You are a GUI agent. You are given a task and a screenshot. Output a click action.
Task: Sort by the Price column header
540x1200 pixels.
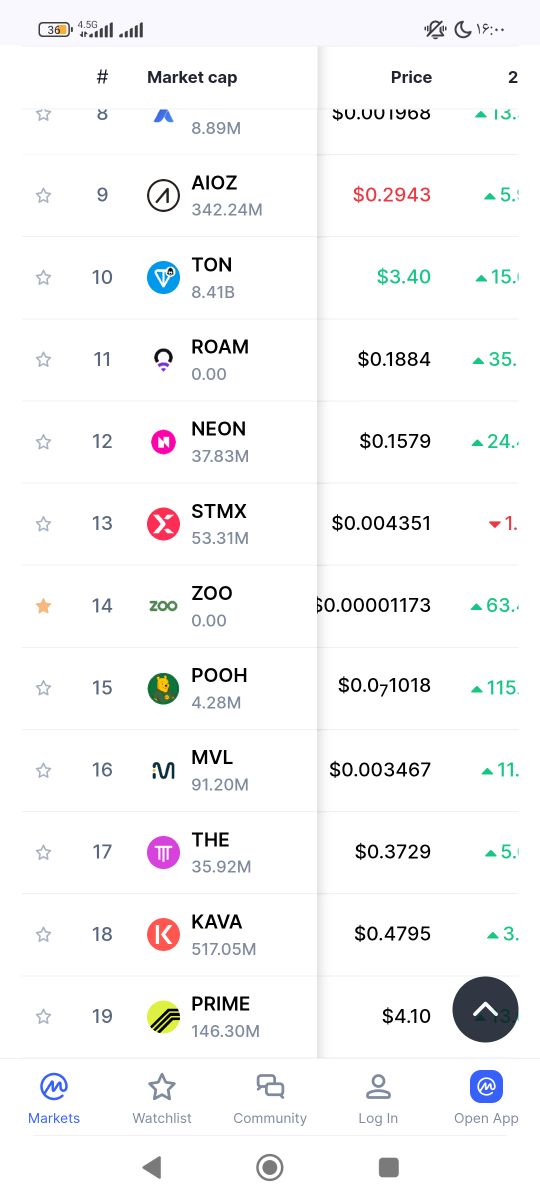pos(411,77)
